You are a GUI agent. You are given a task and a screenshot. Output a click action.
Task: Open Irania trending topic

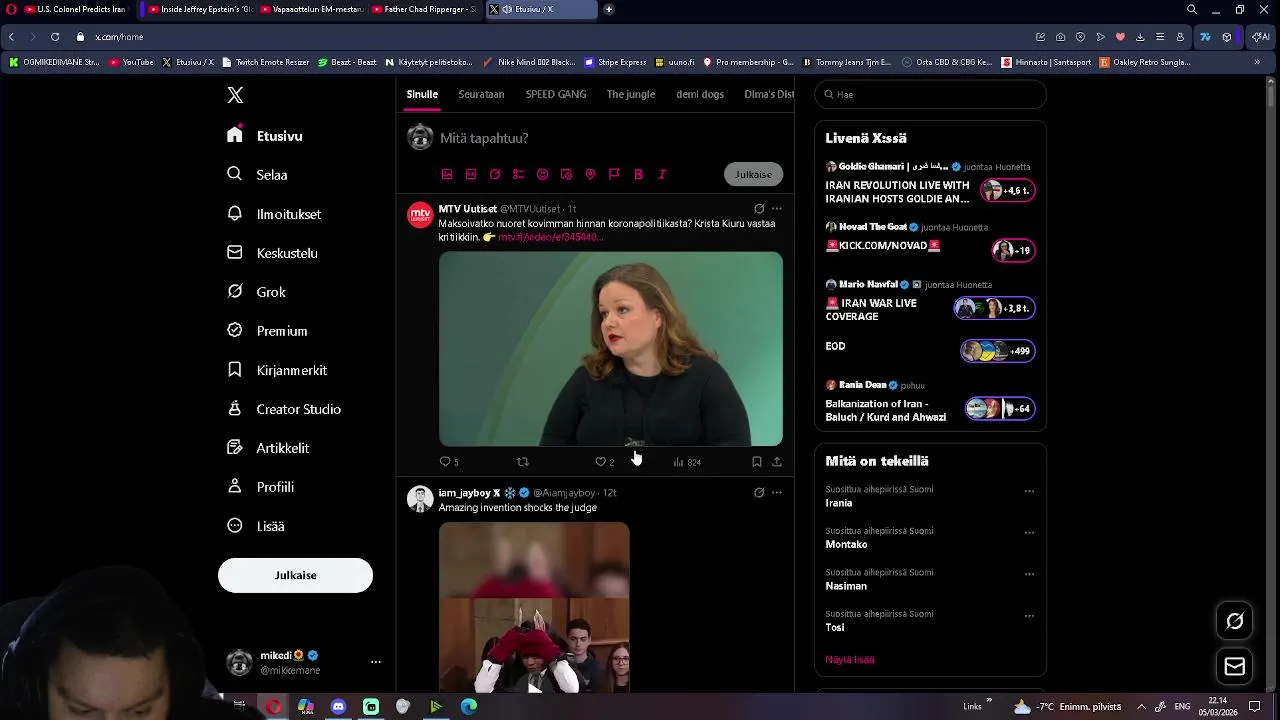point(838,503)
